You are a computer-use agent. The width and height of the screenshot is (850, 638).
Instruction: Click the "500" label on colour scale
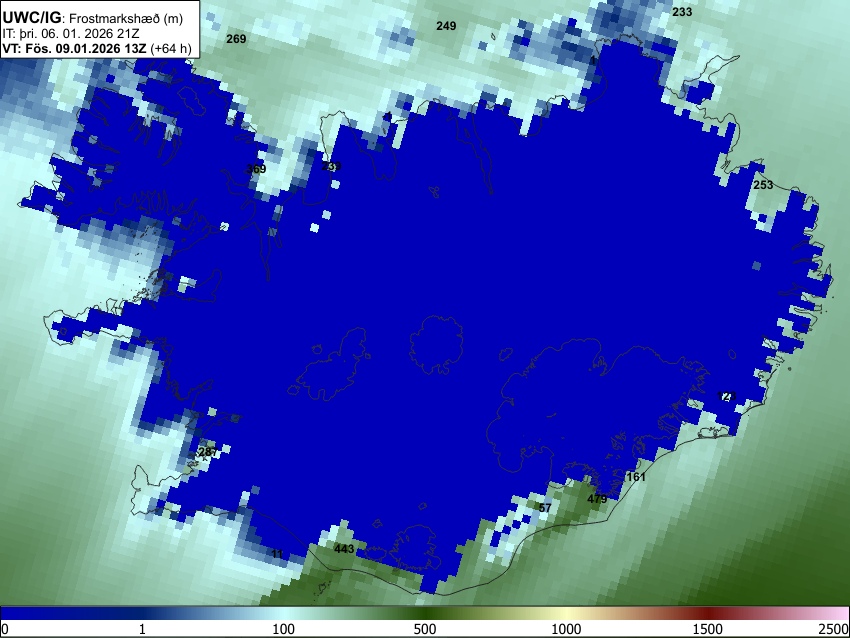click(x=425, y=629)
